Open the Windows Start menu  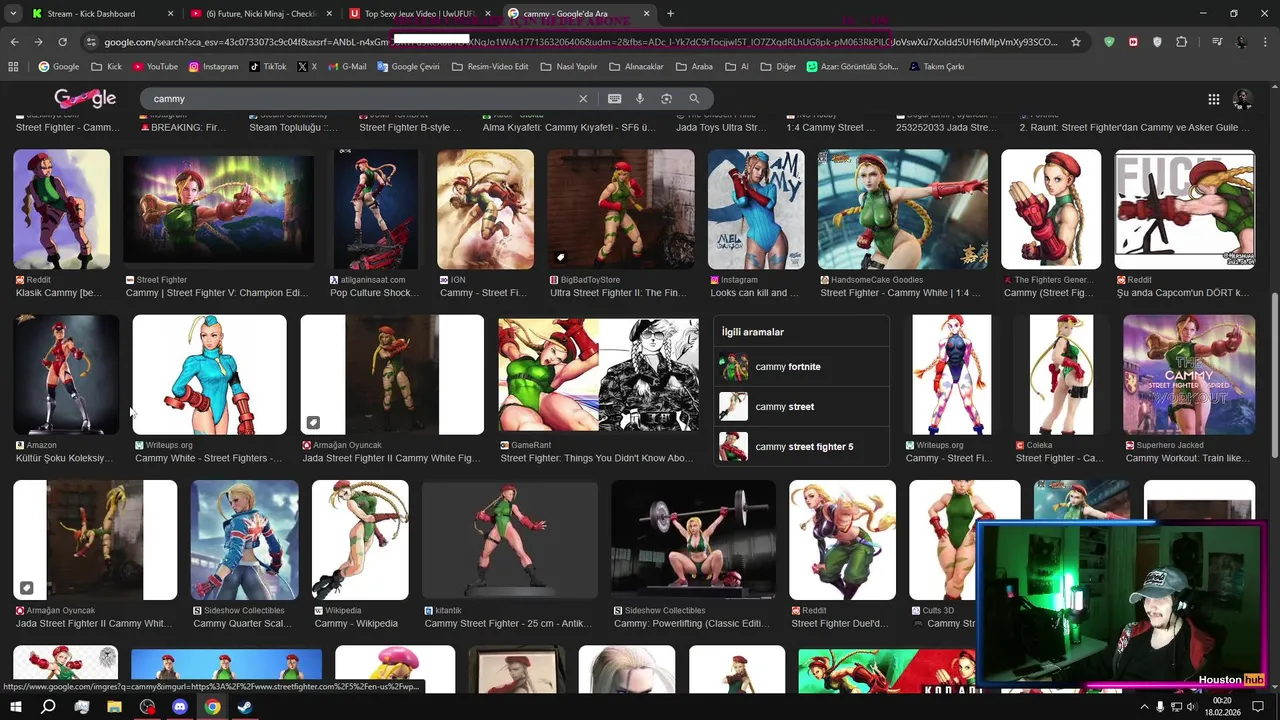tap(16, 707)
